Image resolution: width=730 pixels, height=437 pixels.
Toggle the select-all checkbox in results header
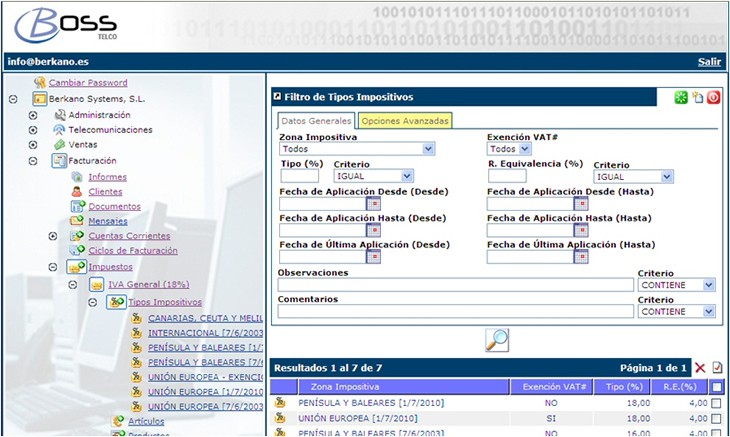coord(715,386)
